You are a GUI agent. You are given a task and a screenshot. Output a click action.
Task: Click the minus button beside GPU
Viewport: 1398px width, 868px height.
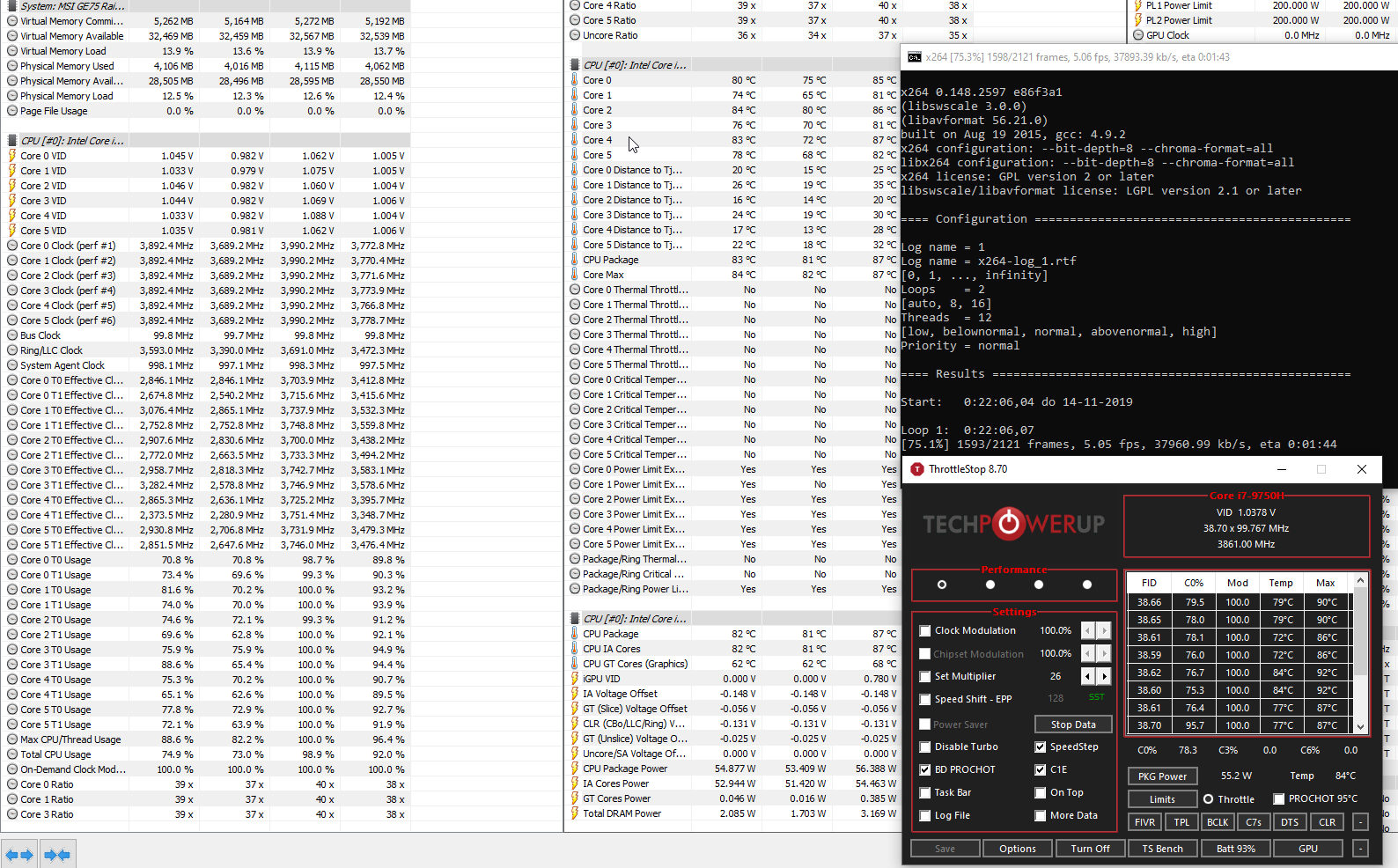1360,849
